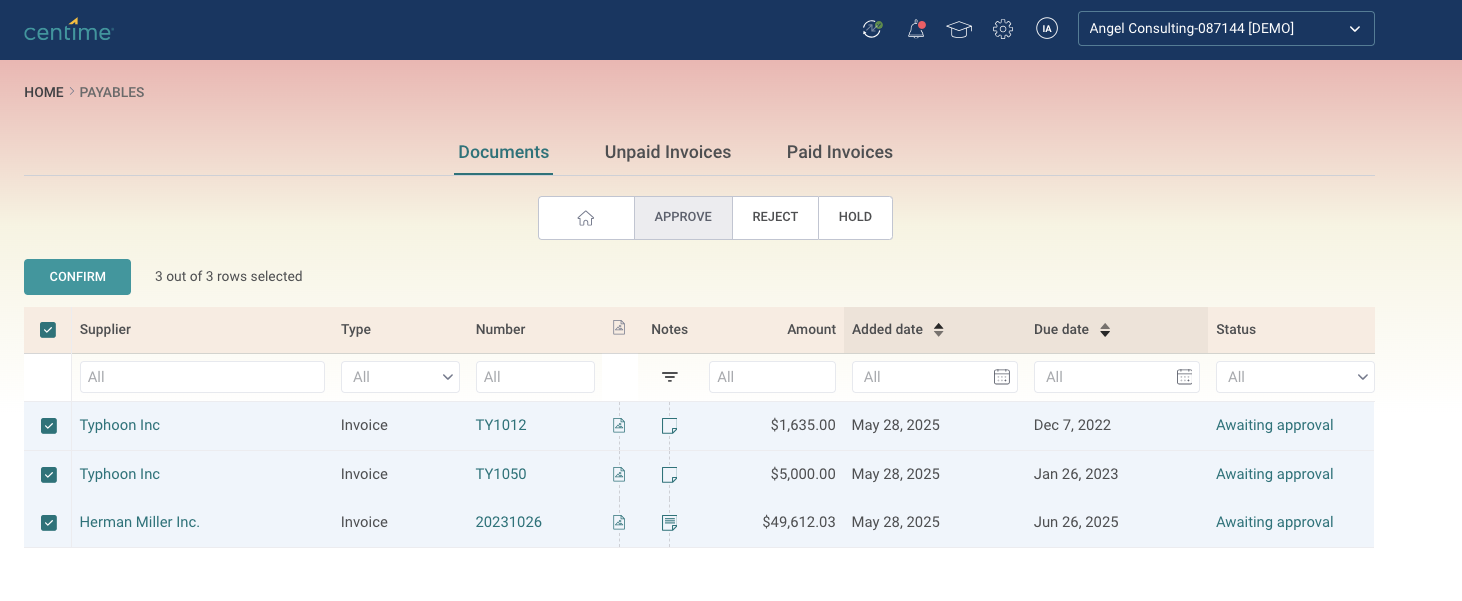Open invoice number 20231026
The image size is (1462, 601).
tap(509, 522)
